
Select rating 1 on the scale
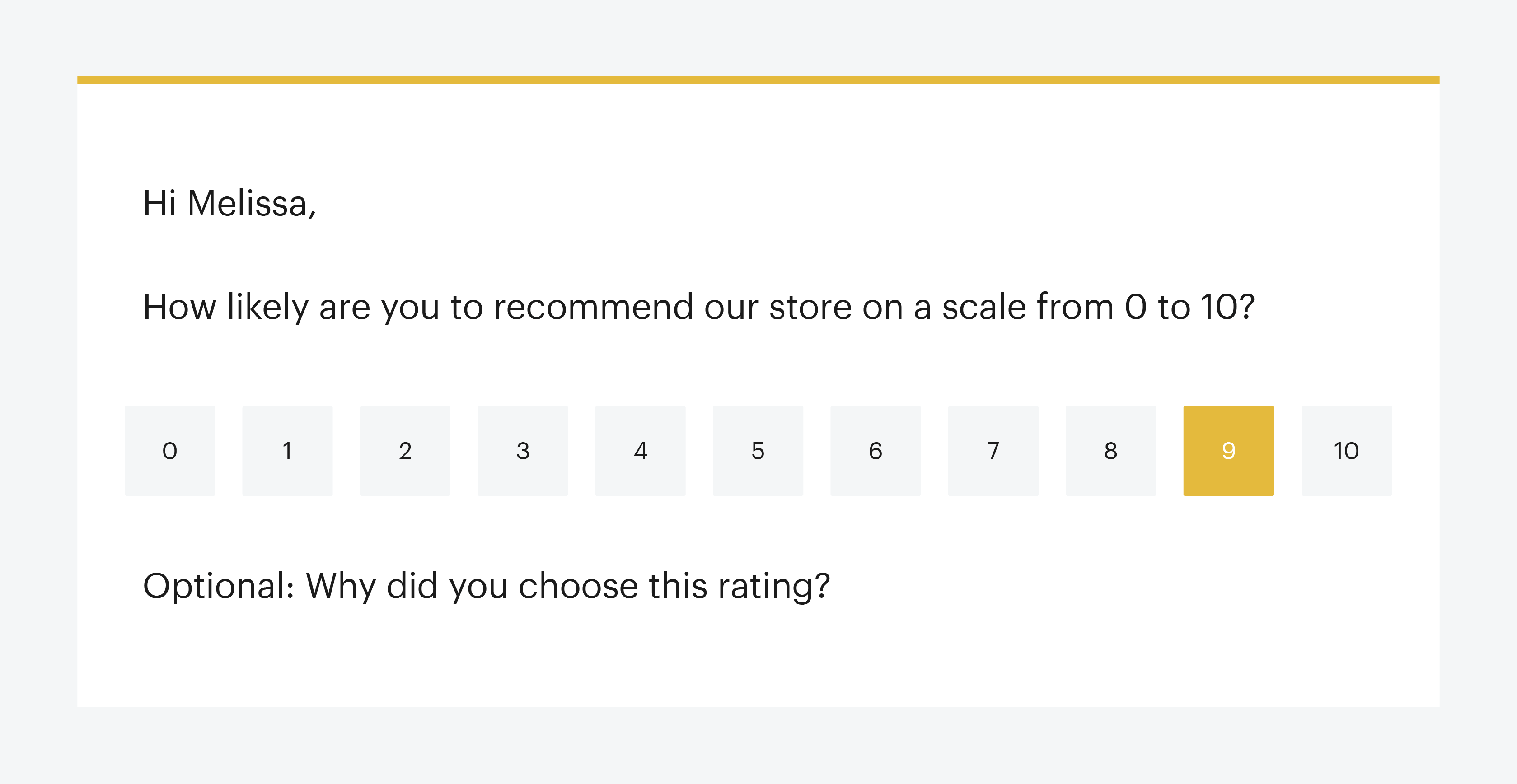287,451
